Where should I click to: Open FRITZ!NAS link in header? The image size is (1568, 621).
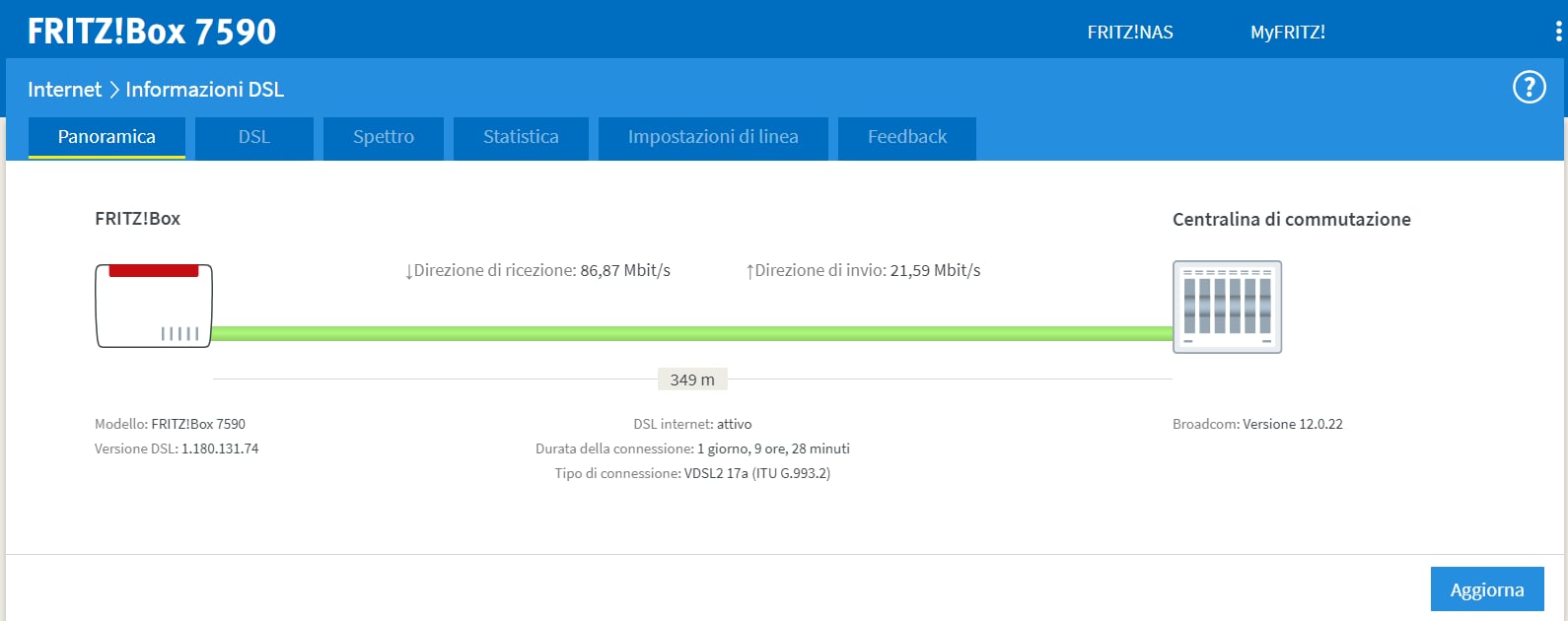coord(1130,33)
